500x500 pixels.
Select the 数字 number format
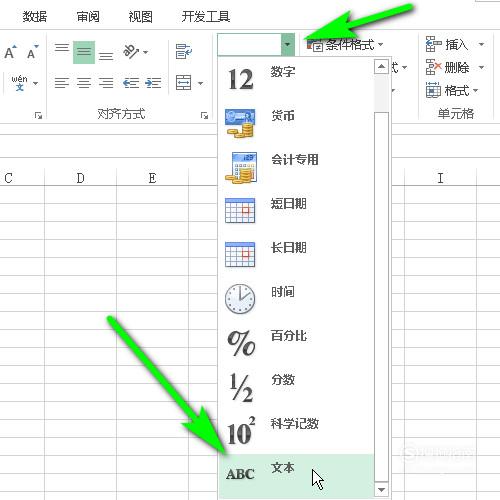click(x=296, y=80)
